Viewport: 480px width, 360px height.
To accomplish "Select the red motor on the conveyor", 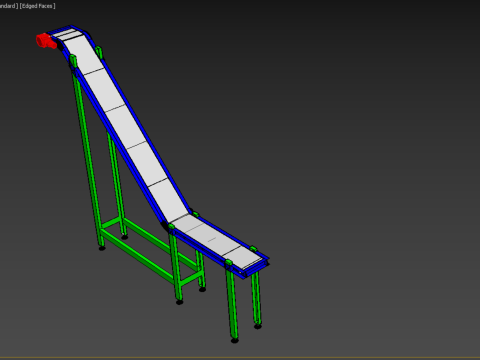I will (x=46, y=41).
